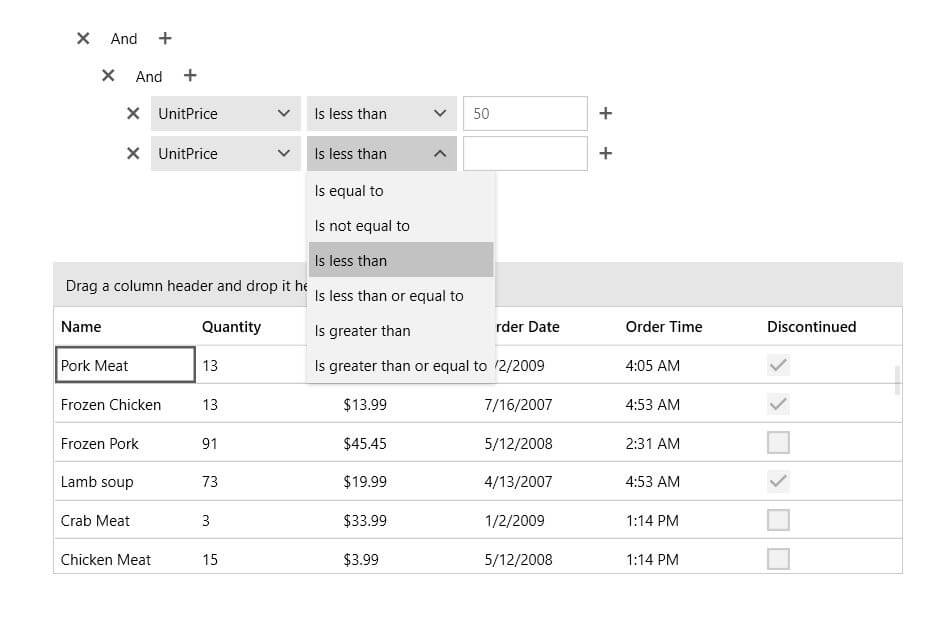
Task: Select 'Is not equal to' from the operator list
Action: (363, 225)
